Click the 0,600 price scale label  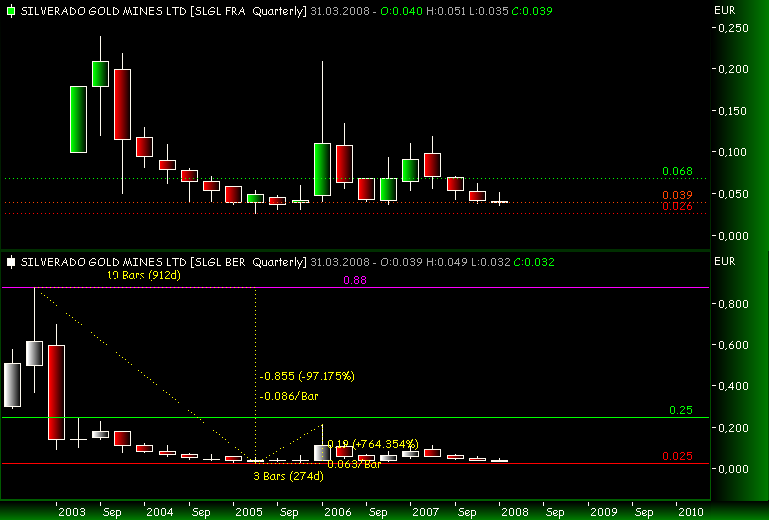tap(733, 345)
